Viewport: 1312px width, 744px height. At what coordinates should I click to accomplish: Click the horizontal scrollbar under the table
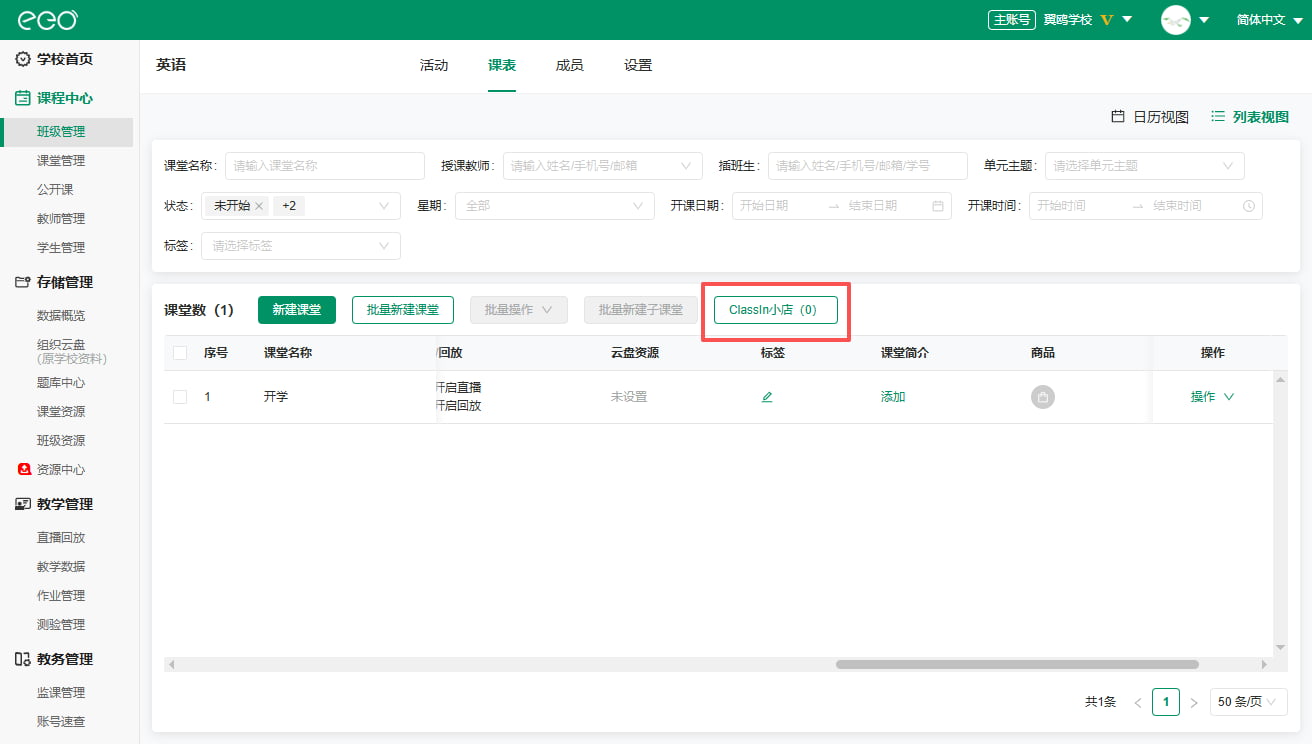pos(1017,664)
